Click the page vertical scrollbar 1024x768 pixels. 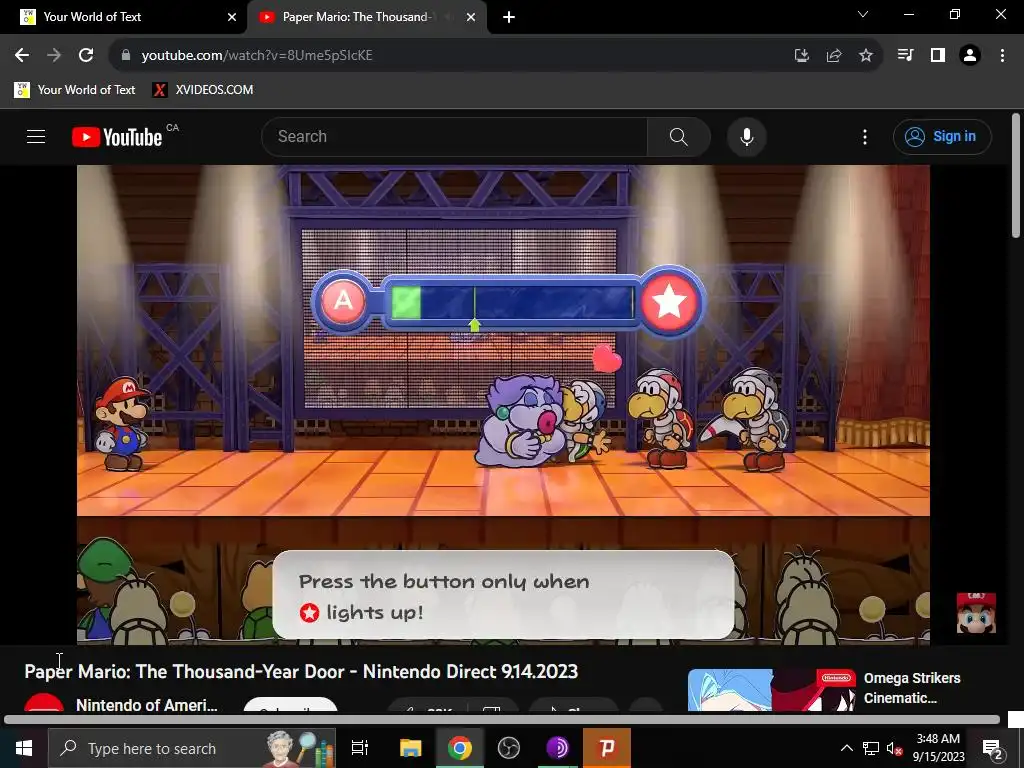click(1016, 175)
